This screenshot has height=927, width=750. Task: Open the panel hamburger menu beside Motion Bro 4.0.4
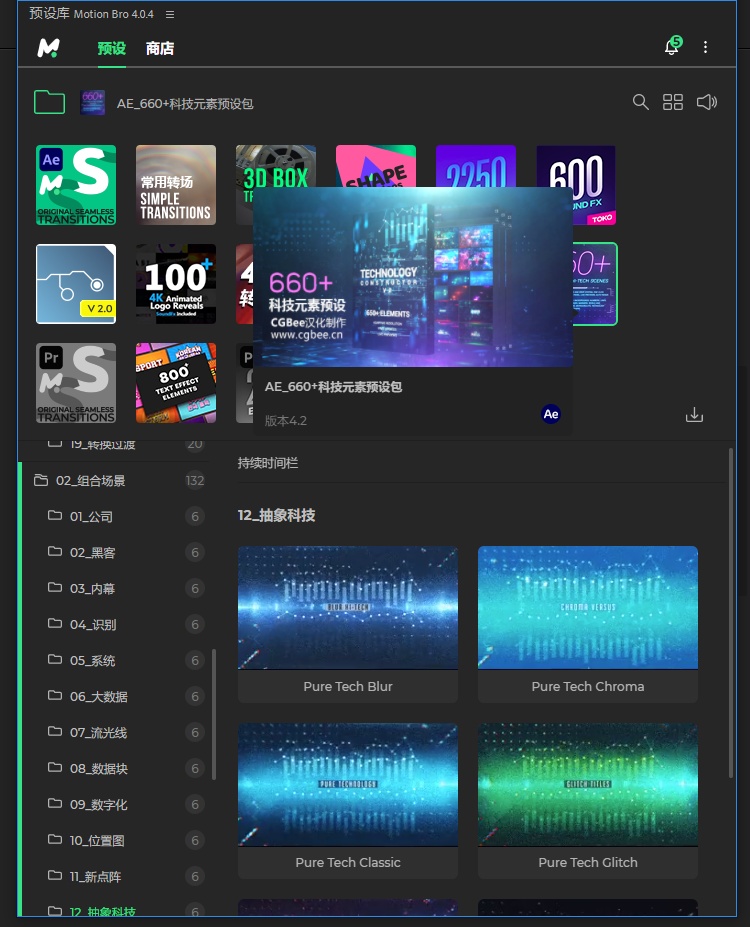[170, 14]
